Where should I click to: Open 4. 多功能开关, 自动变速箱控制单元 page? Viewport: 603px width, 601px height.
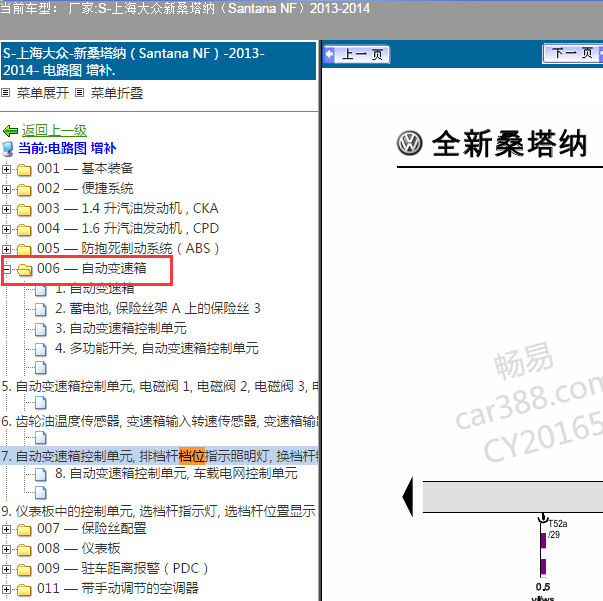tap(157, 348)
